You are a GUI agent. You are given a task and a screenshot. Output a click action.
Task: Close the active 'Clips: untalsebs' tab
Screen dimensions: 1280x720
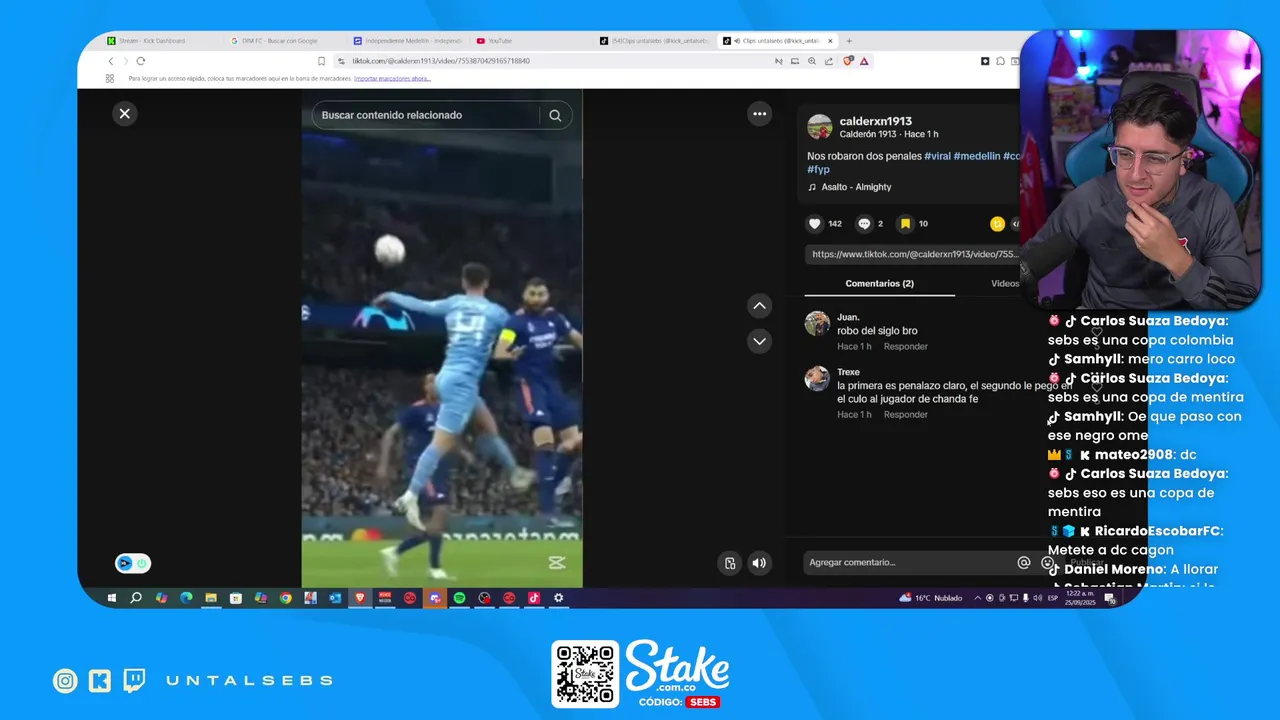coord(830,41)
